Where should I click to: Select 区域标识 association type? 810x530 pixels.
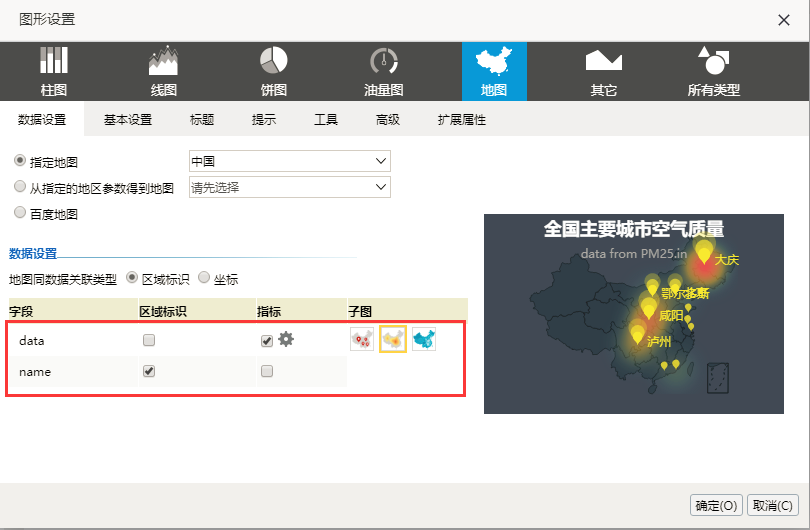tap(132, 277)
